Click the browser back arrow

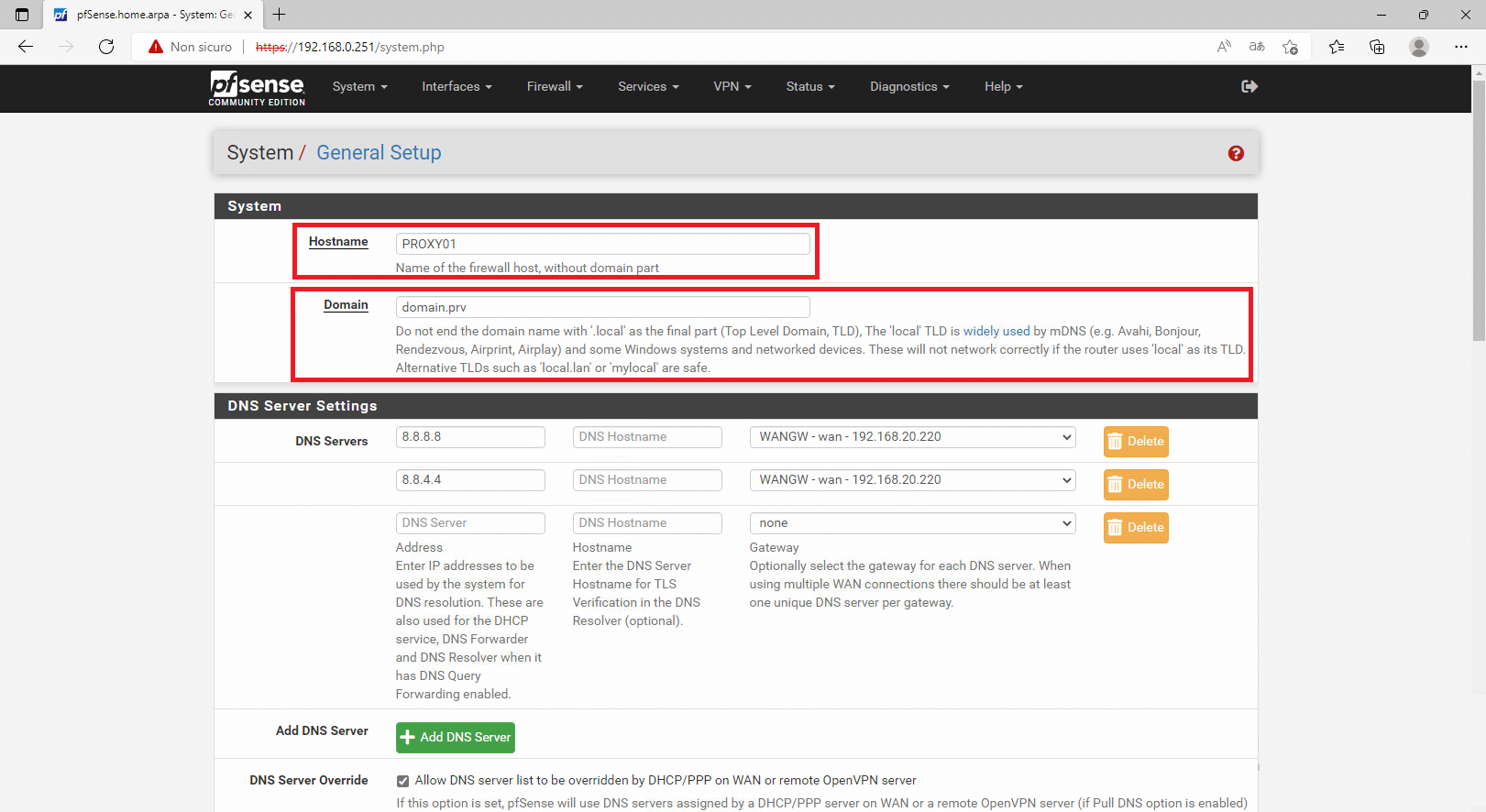(26, 47)
